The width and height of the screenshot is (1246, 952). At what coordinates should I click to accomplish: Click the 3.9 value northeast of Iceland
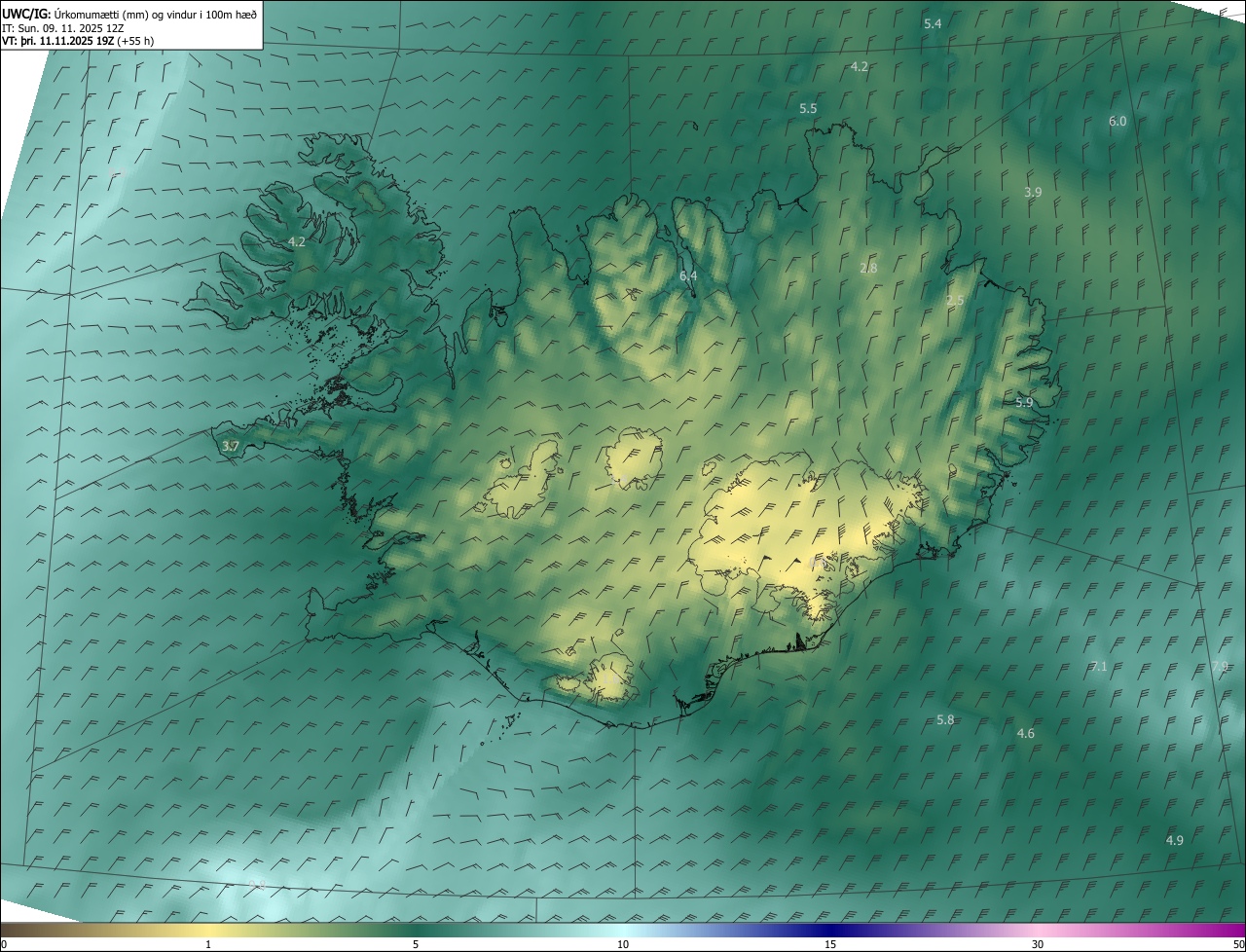point(1033,193)
